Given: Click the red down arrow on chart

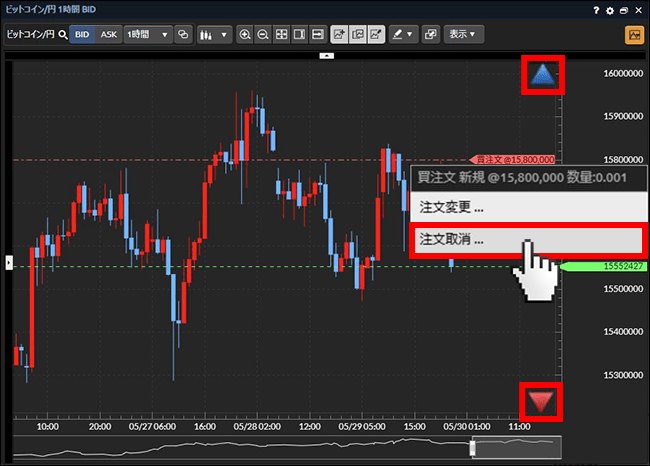Looking at the screenshot, I should [542, 401].
